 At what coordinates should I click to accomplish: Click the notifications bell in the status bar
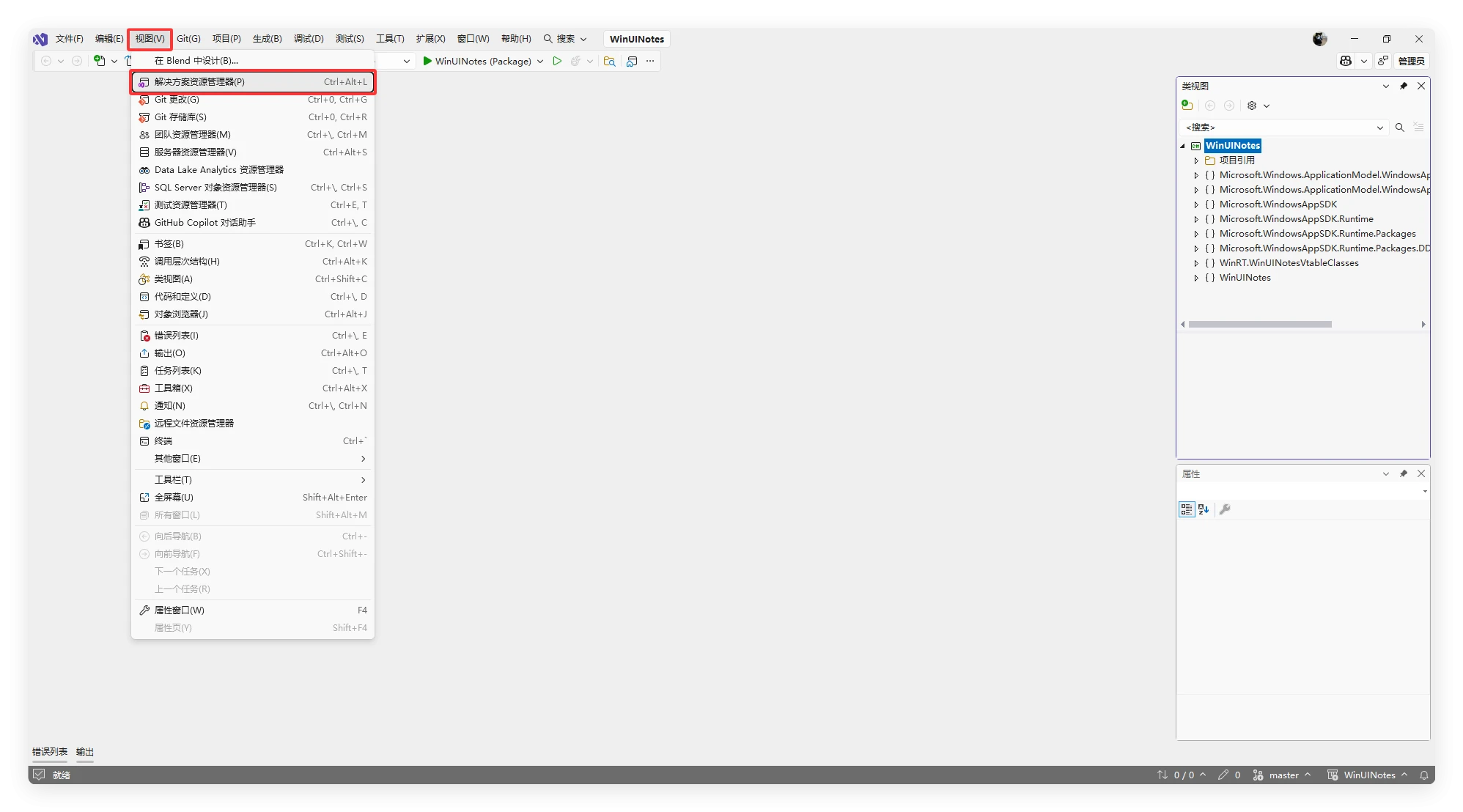1423,775
